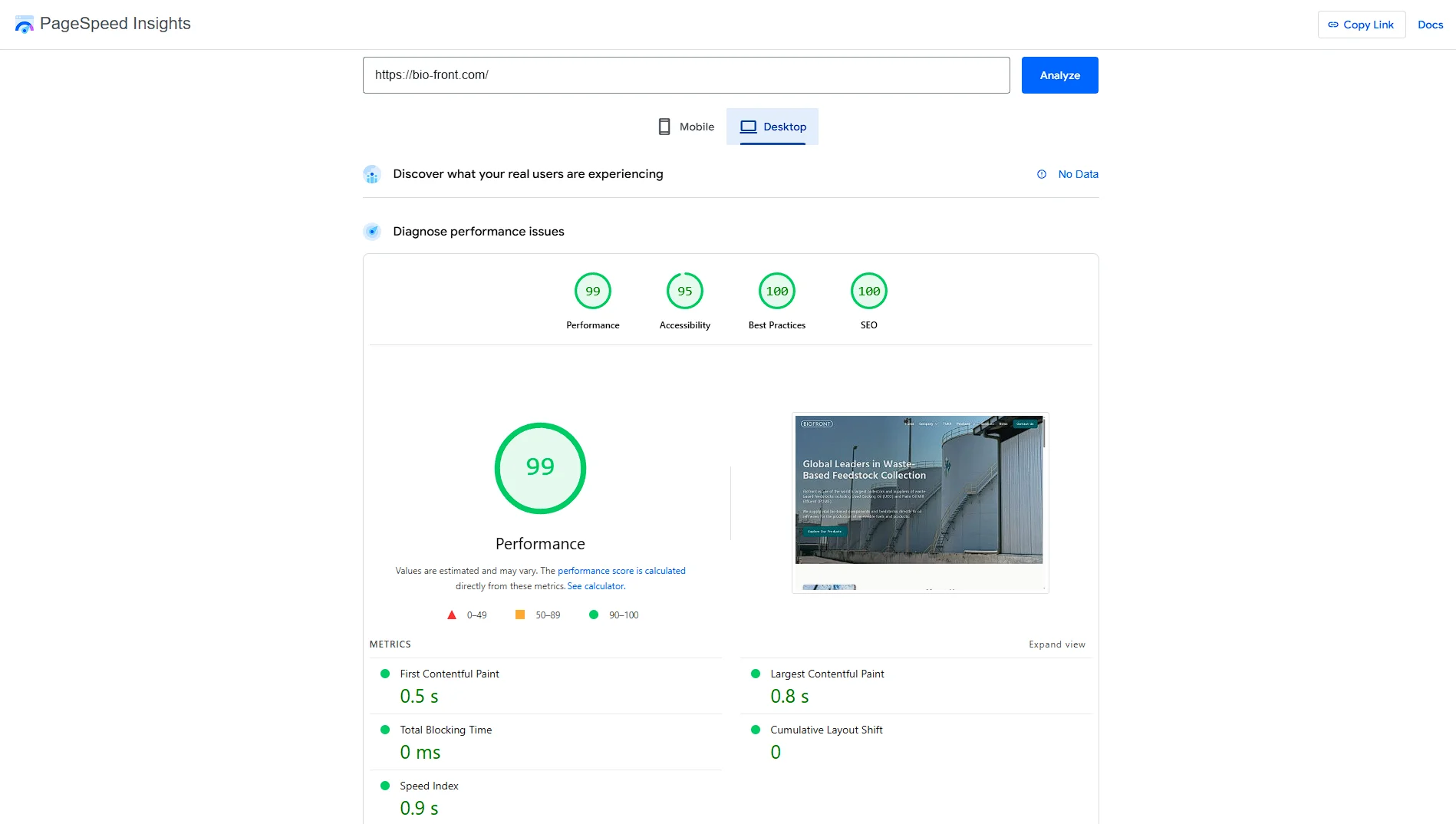Switch to the Mobile tab
The width and height of the screenshot is (1456, 824).
(x=685, y=127)
